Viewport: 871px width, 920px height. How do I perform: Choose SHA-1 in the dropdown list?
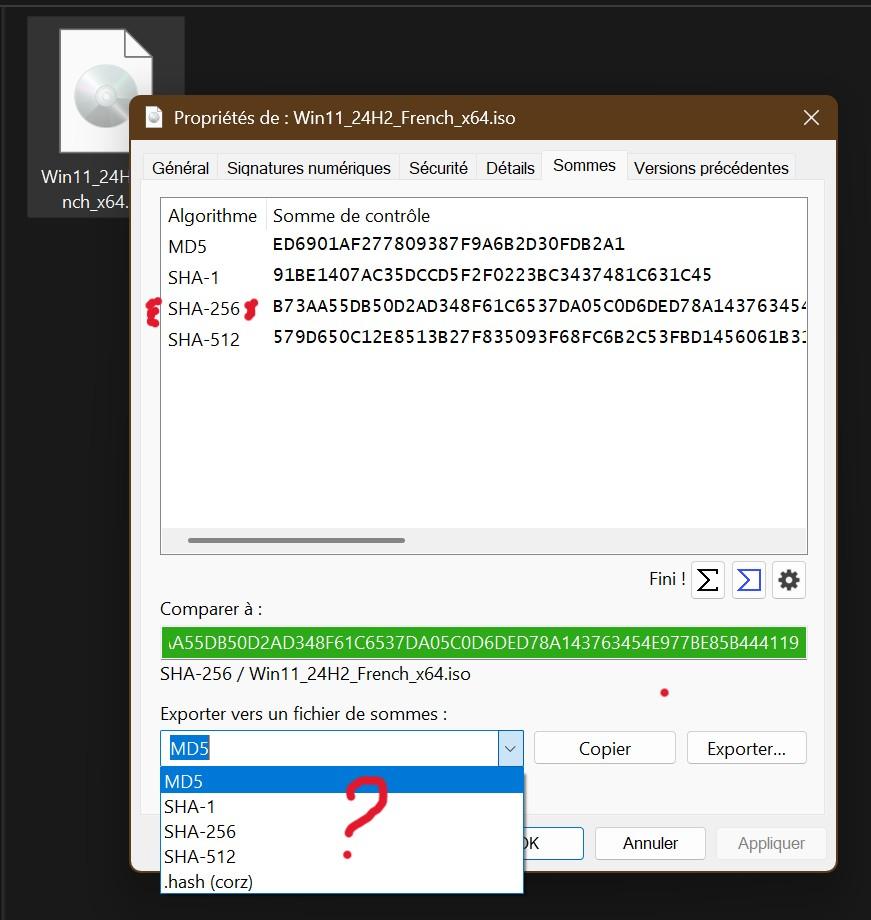coord(342,806)
